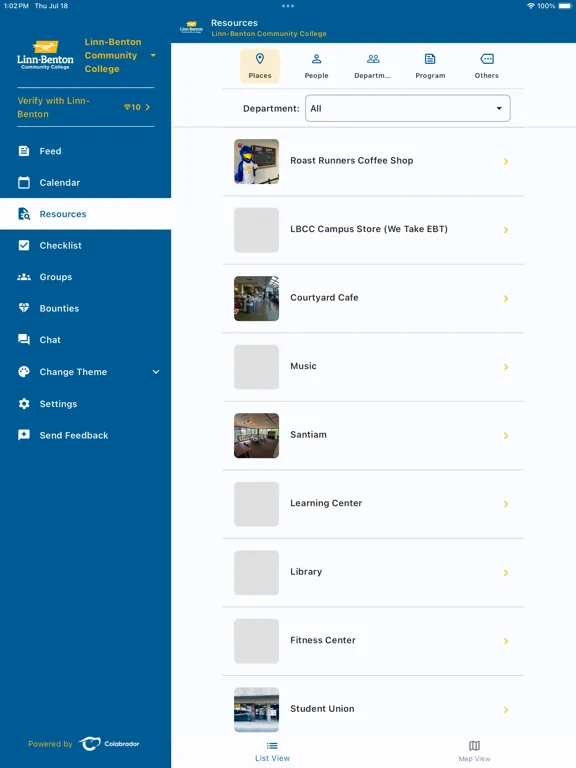The width and height of the screenshot is (576, 768).
Task: Click the Student Union thumbnail
Action: click(256, 709)
